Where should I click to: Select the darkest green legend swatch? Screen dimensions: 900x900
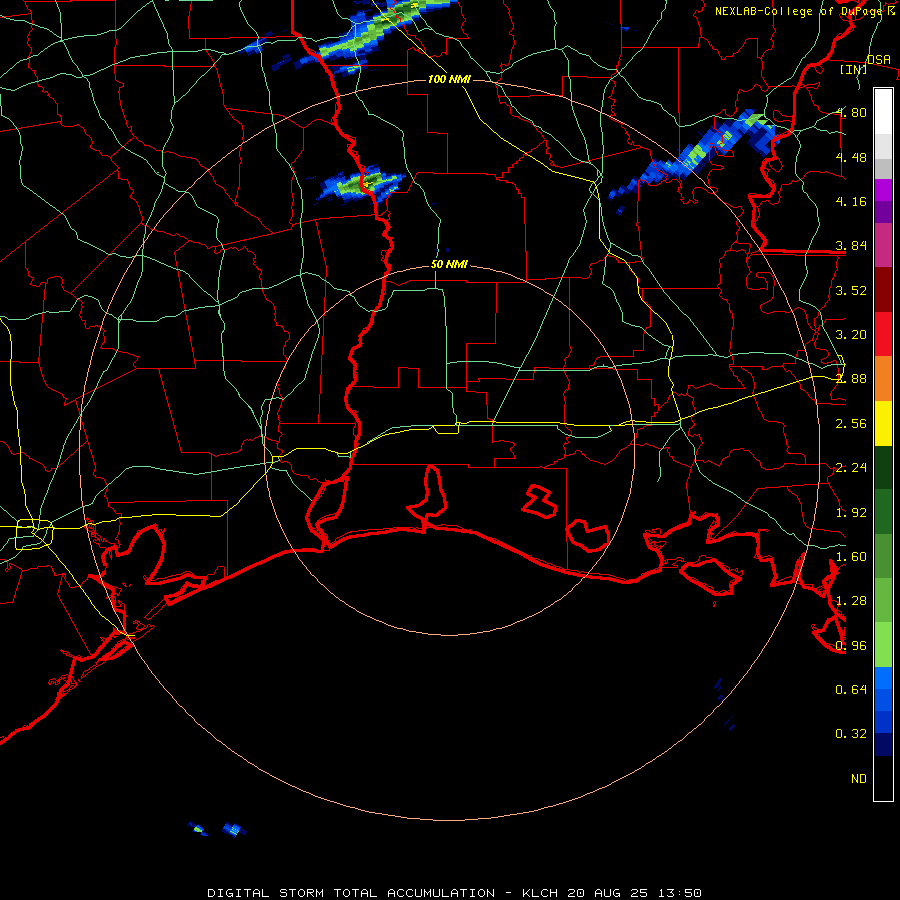point(883,468)
